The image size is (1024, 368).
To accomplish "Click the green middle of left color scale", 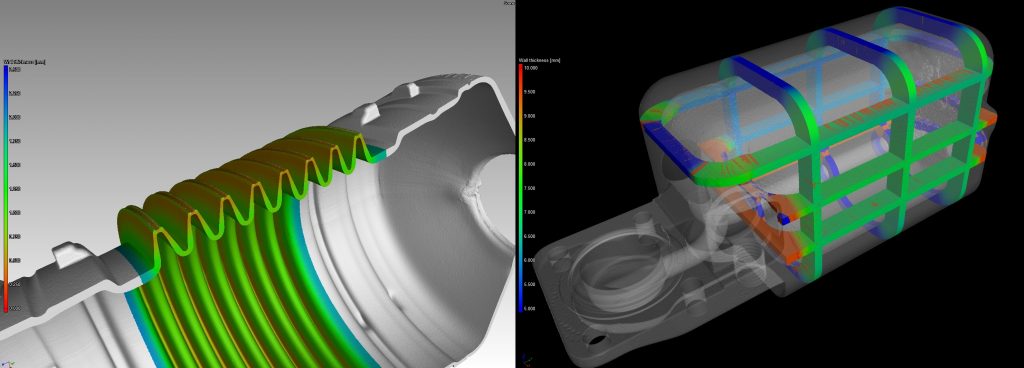I will point(5,189).
